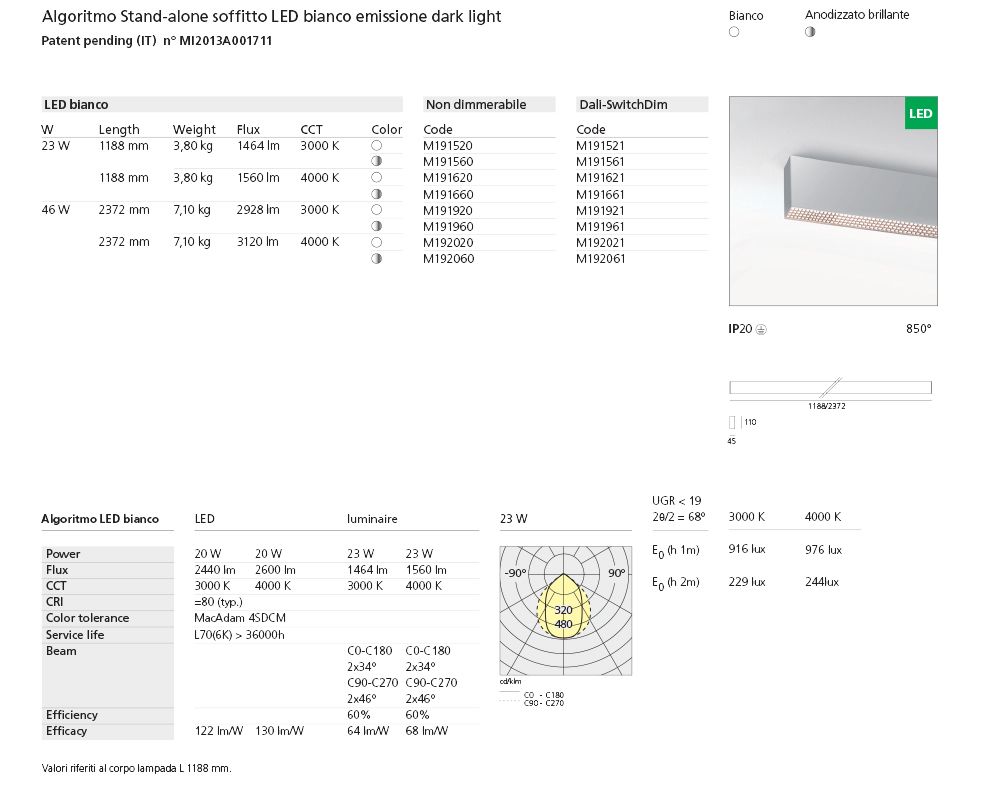Viewport: 981px width, 802px height.
Task: Open the Non dimmerabile column header
Action: [x=476, y=104]
